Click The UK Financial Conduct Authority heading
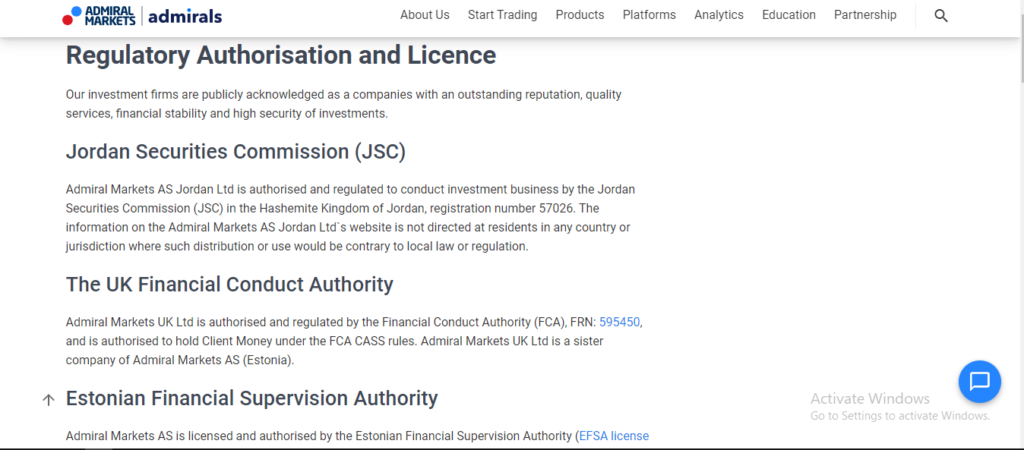This screenshot has height=450, width=1024. (229, 284)
